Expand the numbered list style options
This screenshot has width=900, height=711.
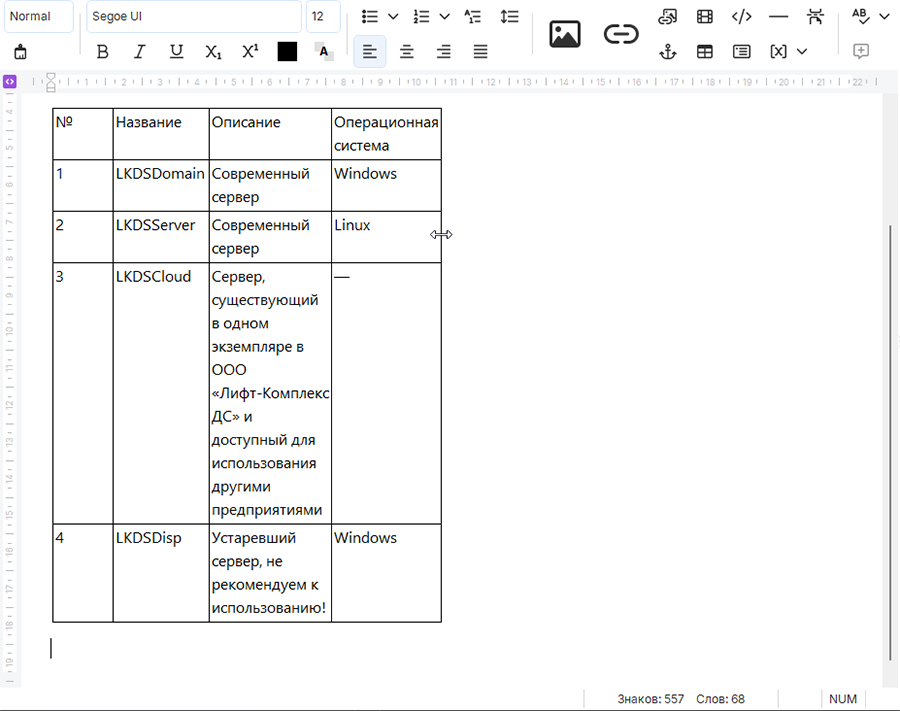(x=445, y=17)
